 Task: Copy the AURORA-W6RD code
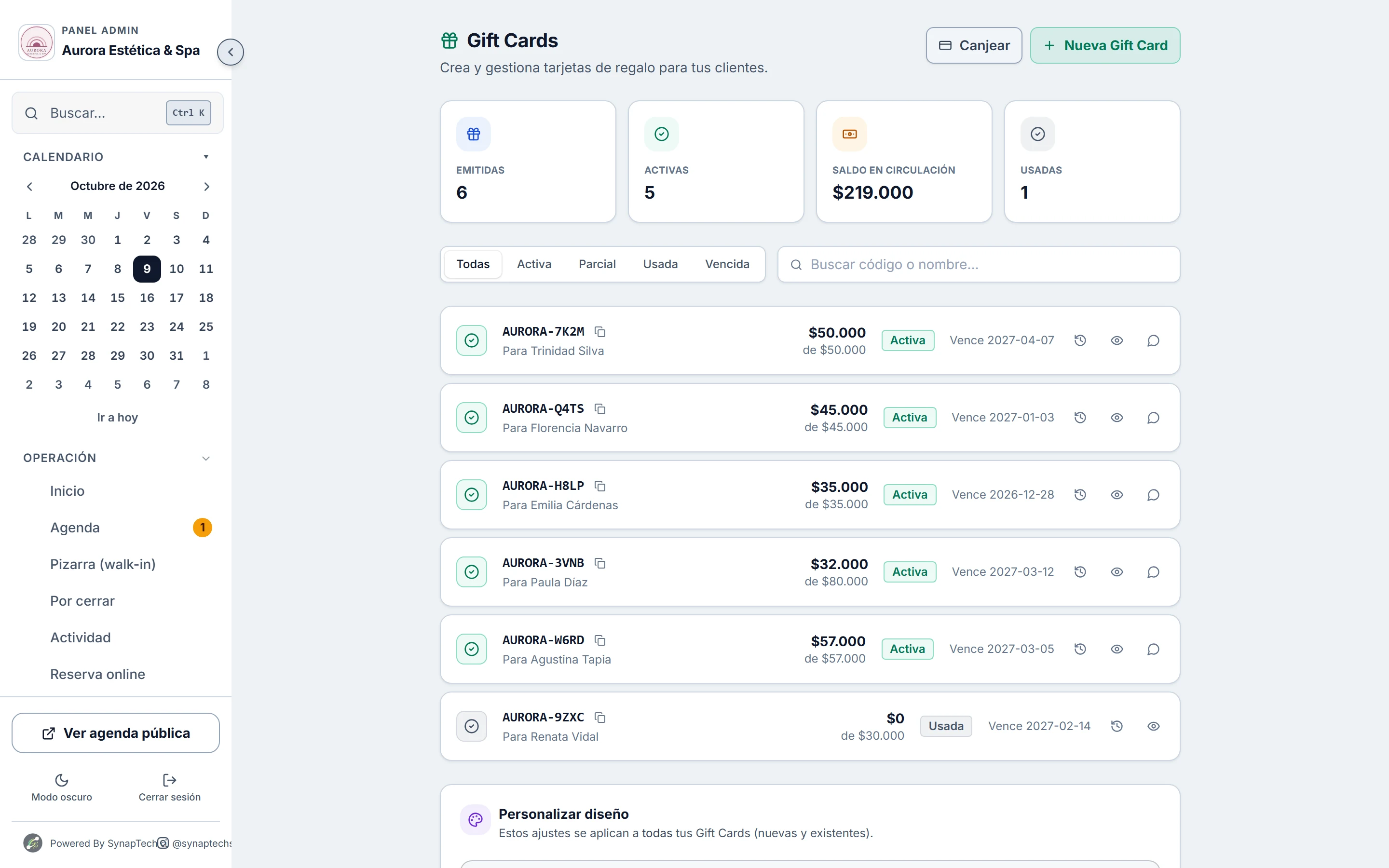600,640
